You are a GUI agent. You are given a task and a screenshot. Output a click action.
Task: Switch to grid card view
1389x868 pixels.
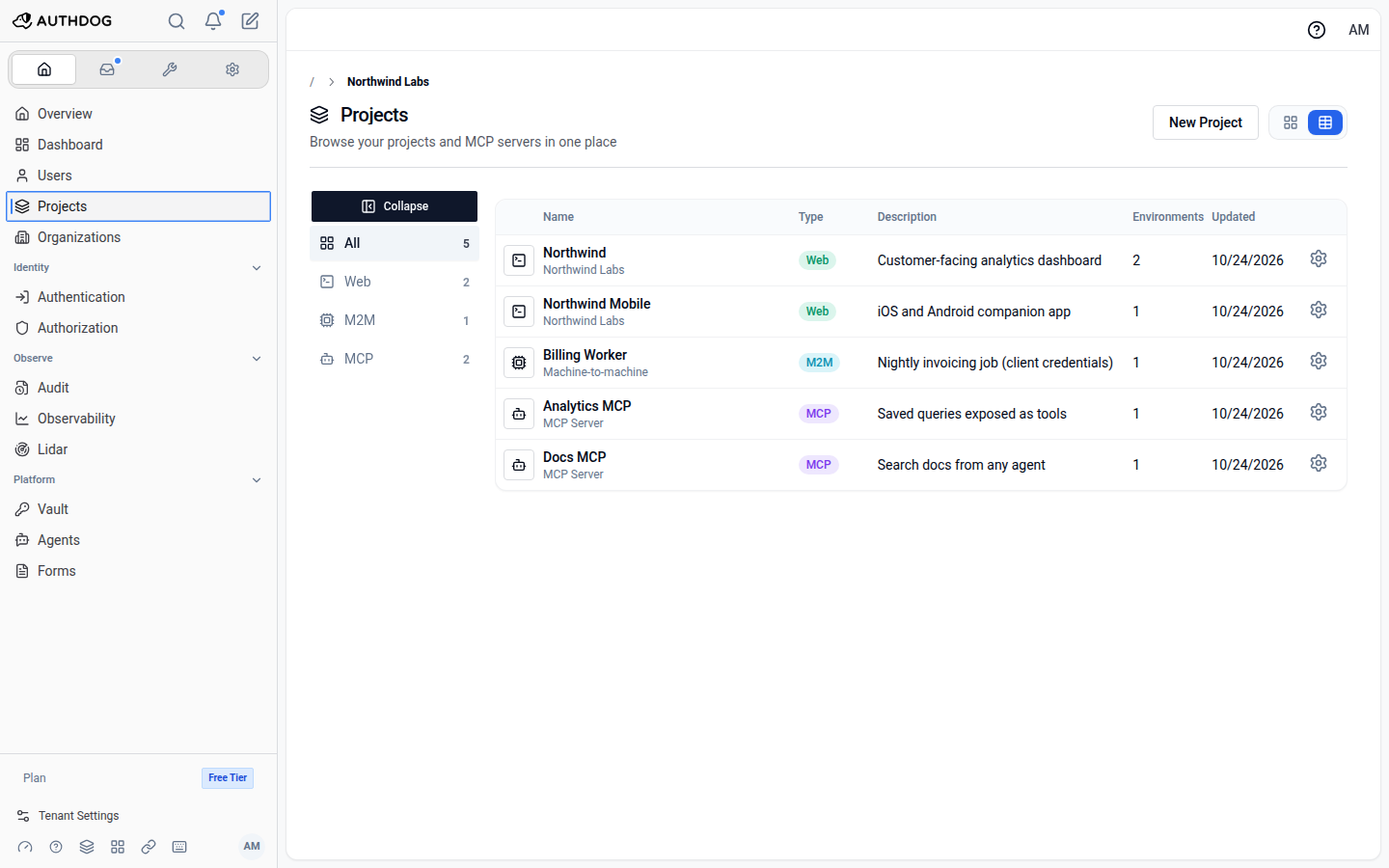1291,122
